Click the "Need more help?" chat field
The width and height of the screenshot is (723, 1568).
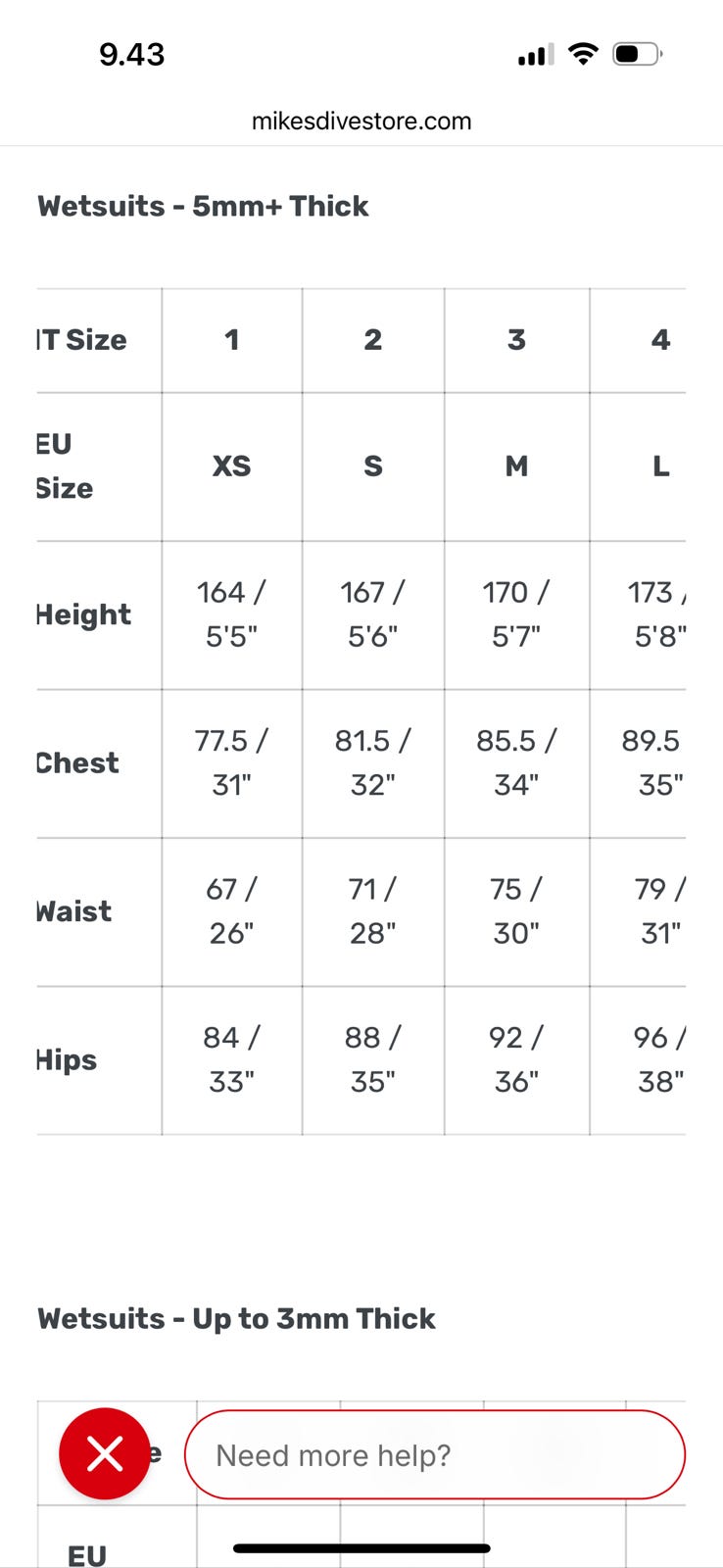point(434,1454)
